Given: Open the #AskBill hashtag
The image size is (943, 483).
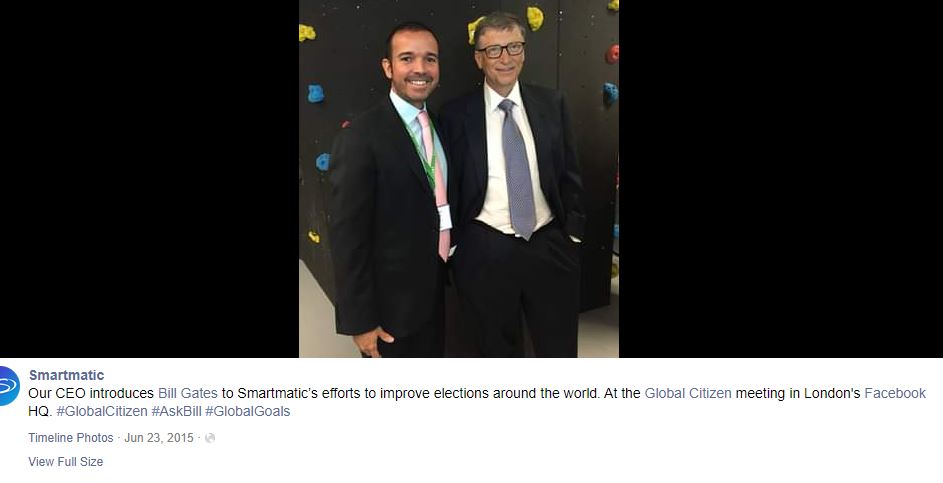Looking at the screenshot, I should point(176,411).
